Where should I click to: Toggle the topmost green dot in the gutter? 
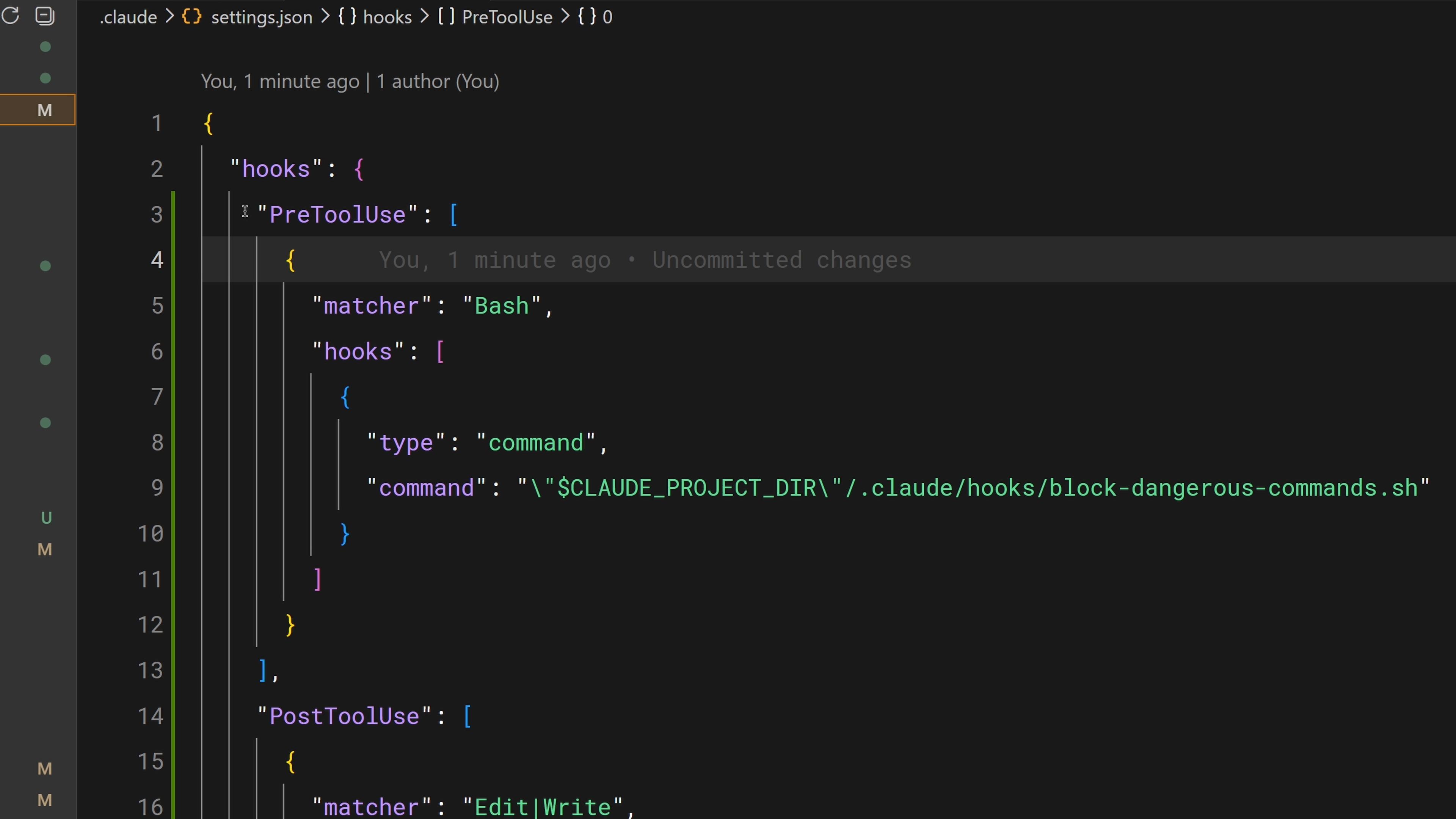[x=46, y=47]
